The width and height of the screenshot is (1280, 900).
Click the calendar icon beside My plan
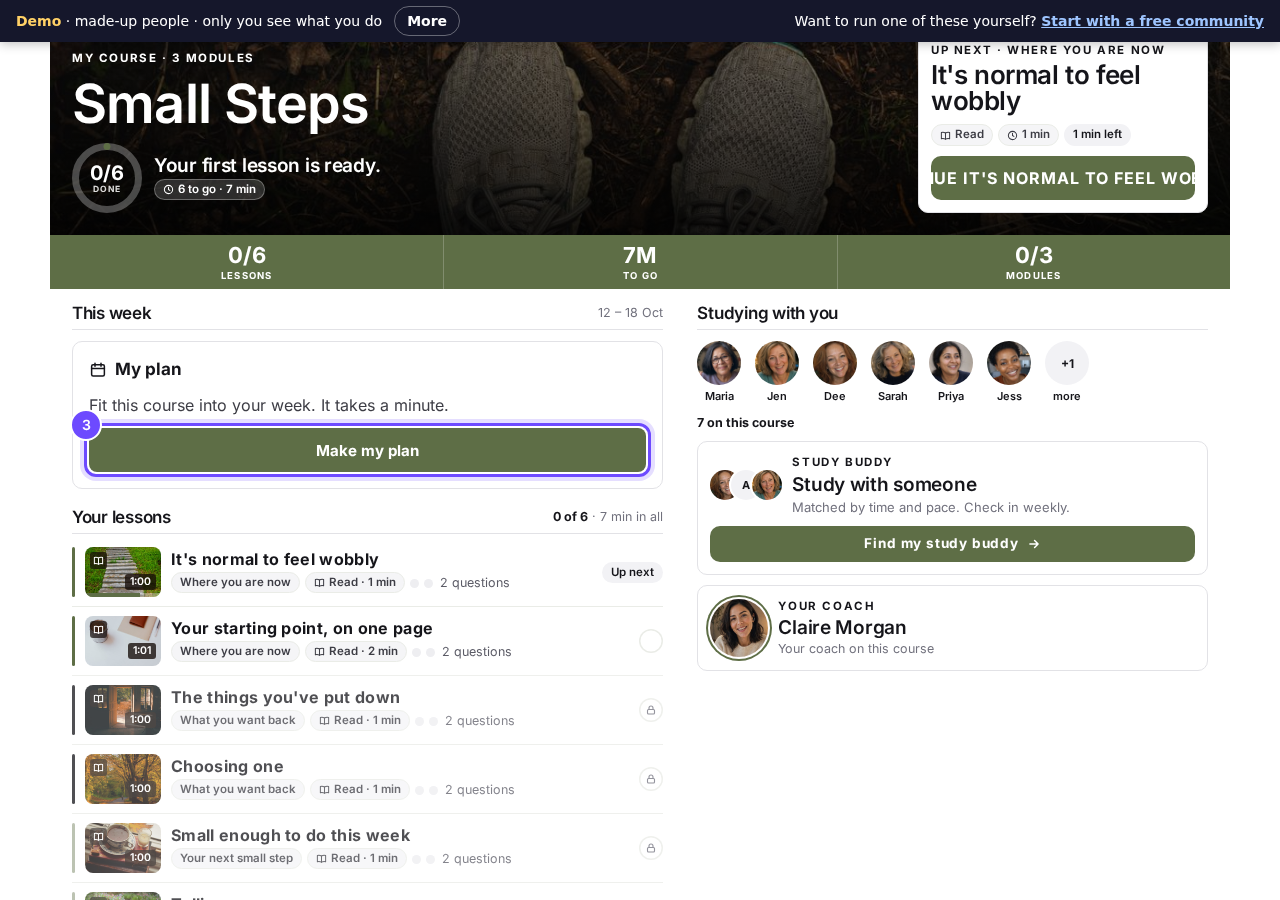pyautogui.click(x=98, y=370)
